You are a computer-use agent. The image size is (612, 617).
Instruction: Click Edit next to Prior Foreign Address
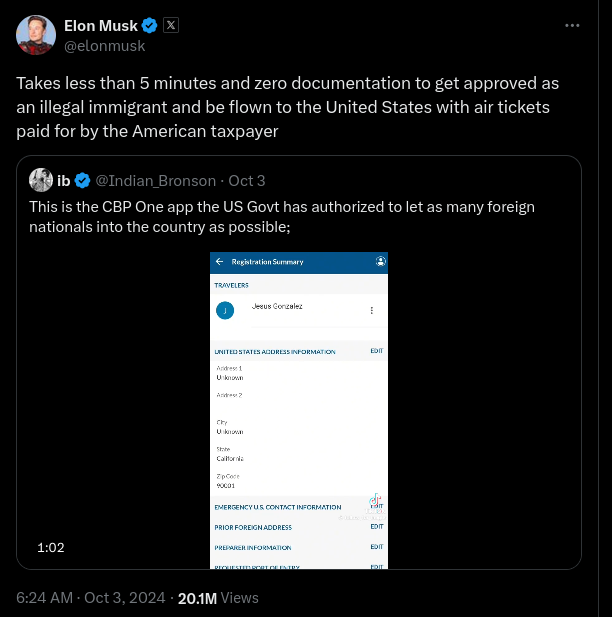click(x=376, y=527)
